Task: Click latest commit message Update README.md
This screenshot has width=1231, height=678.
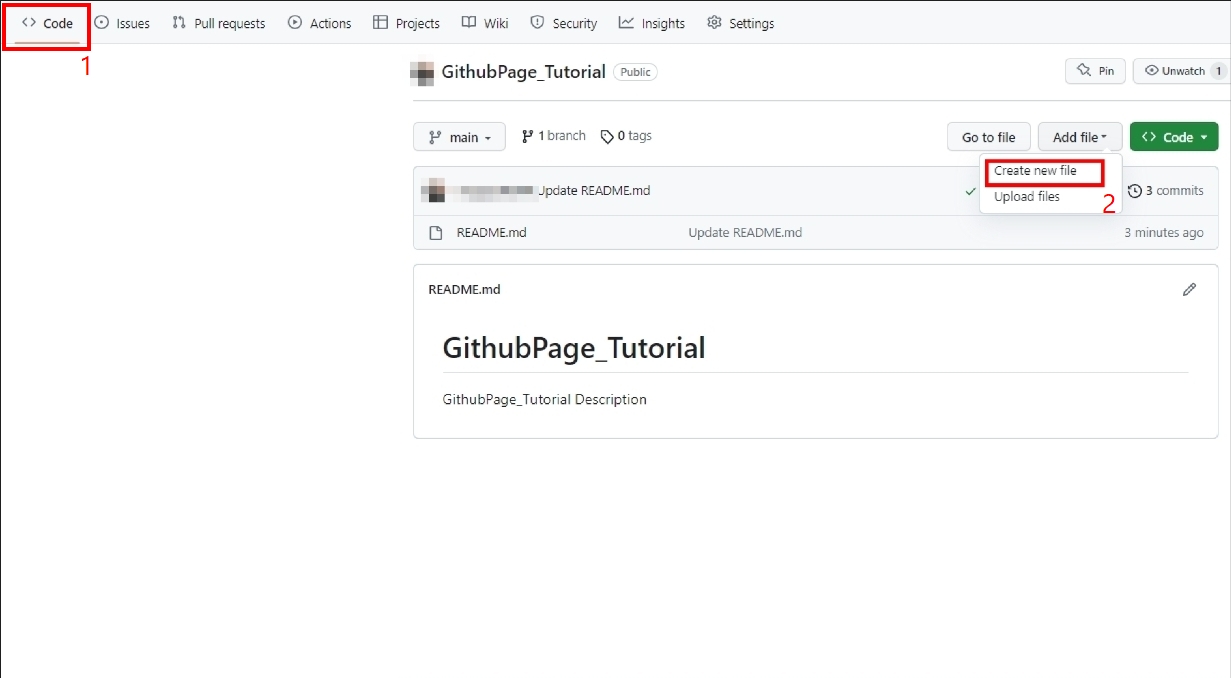Action: pos(594,190)
